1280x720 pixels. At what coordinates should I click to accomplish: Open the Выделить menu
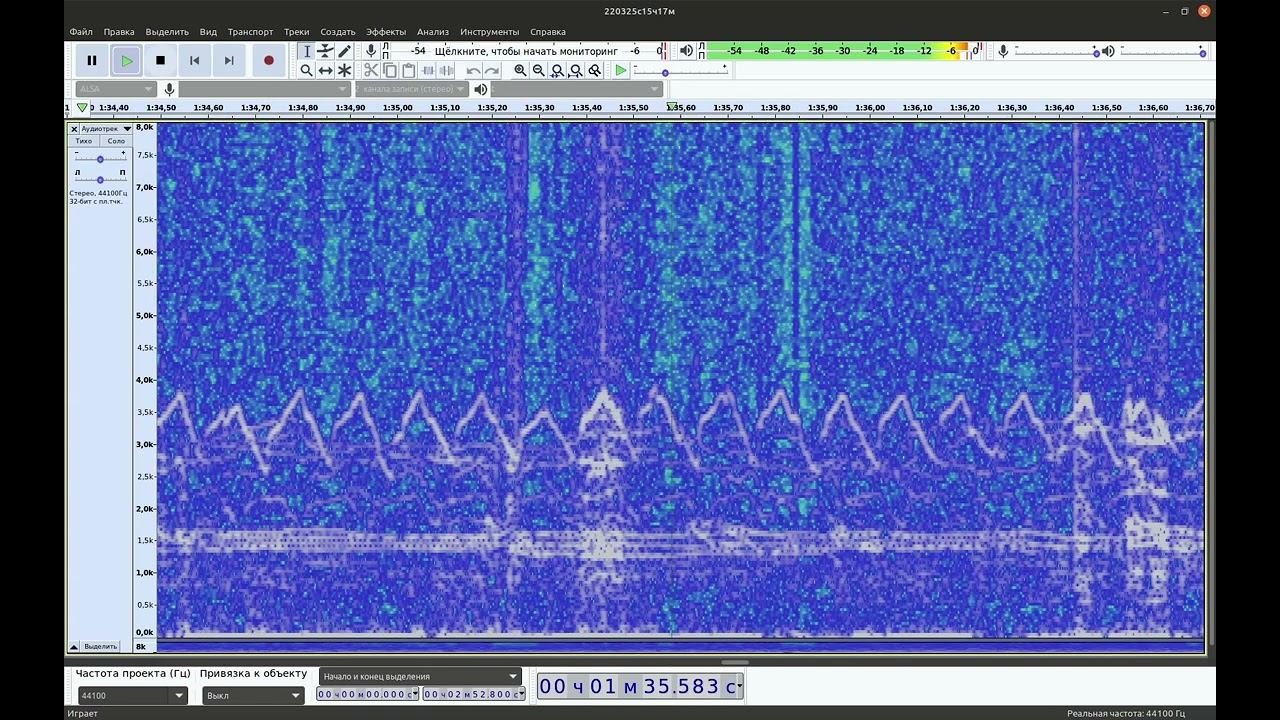[167, 32]
